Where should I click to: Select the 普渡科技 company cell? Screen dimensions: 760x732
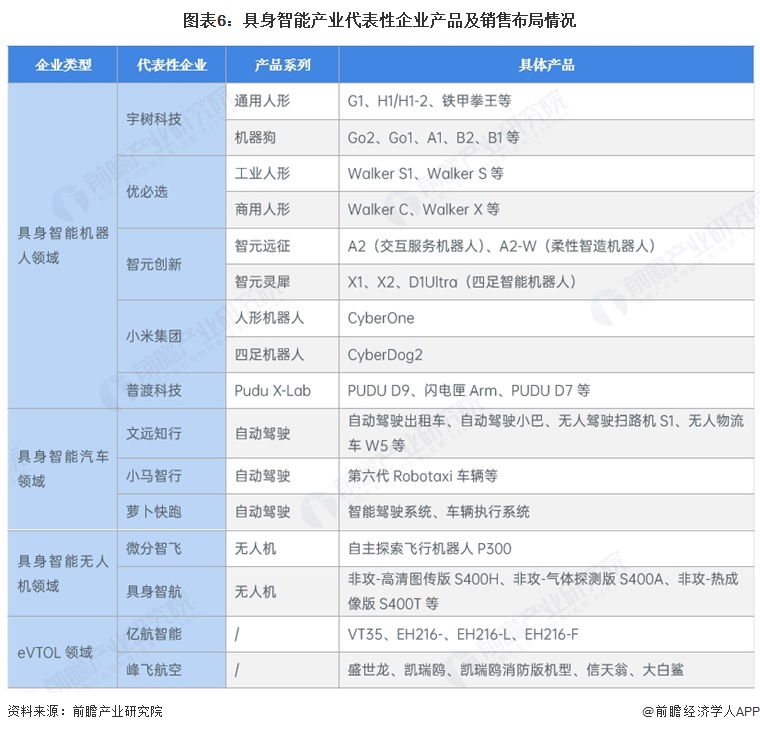172,390
